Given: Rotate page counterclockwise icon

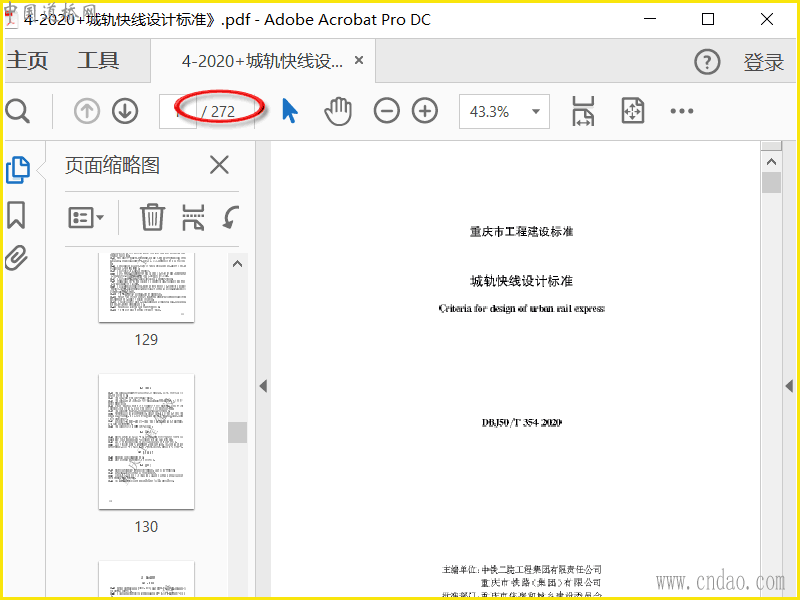Looking at the screenshot, I should coord(231,217).
